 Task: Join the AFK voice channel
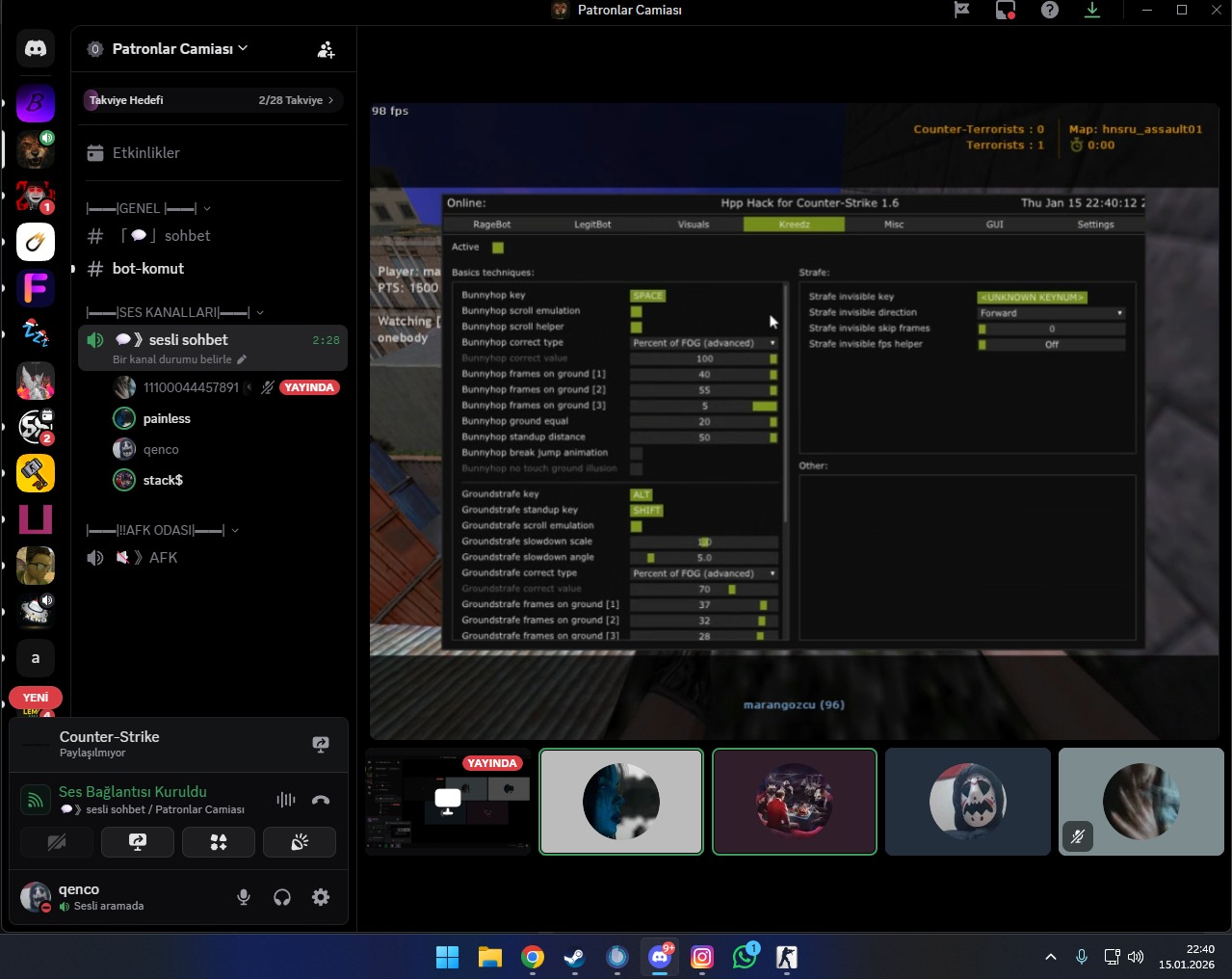pyautogui.click(x=213, y=558)
